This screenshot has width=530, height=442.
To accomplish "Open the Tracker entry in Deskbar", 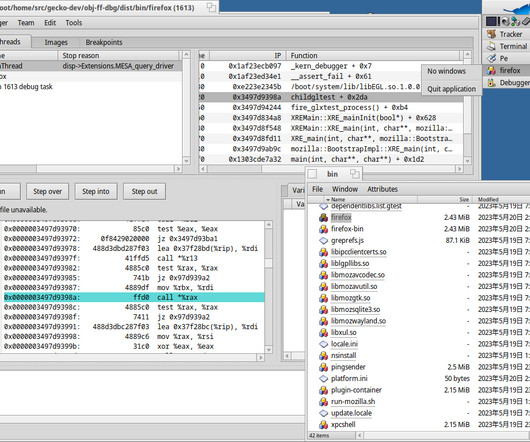I will click(x=506, y=34).
